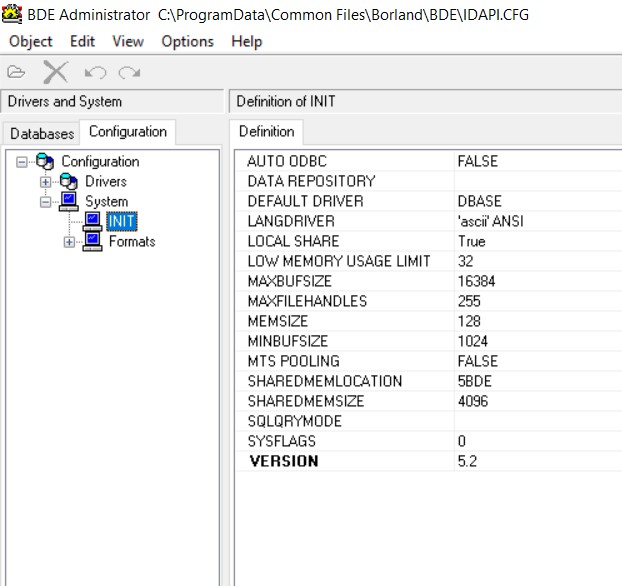Click the Configuration root node icon
This screenshot has height=586, width=622.
(45, 161)
